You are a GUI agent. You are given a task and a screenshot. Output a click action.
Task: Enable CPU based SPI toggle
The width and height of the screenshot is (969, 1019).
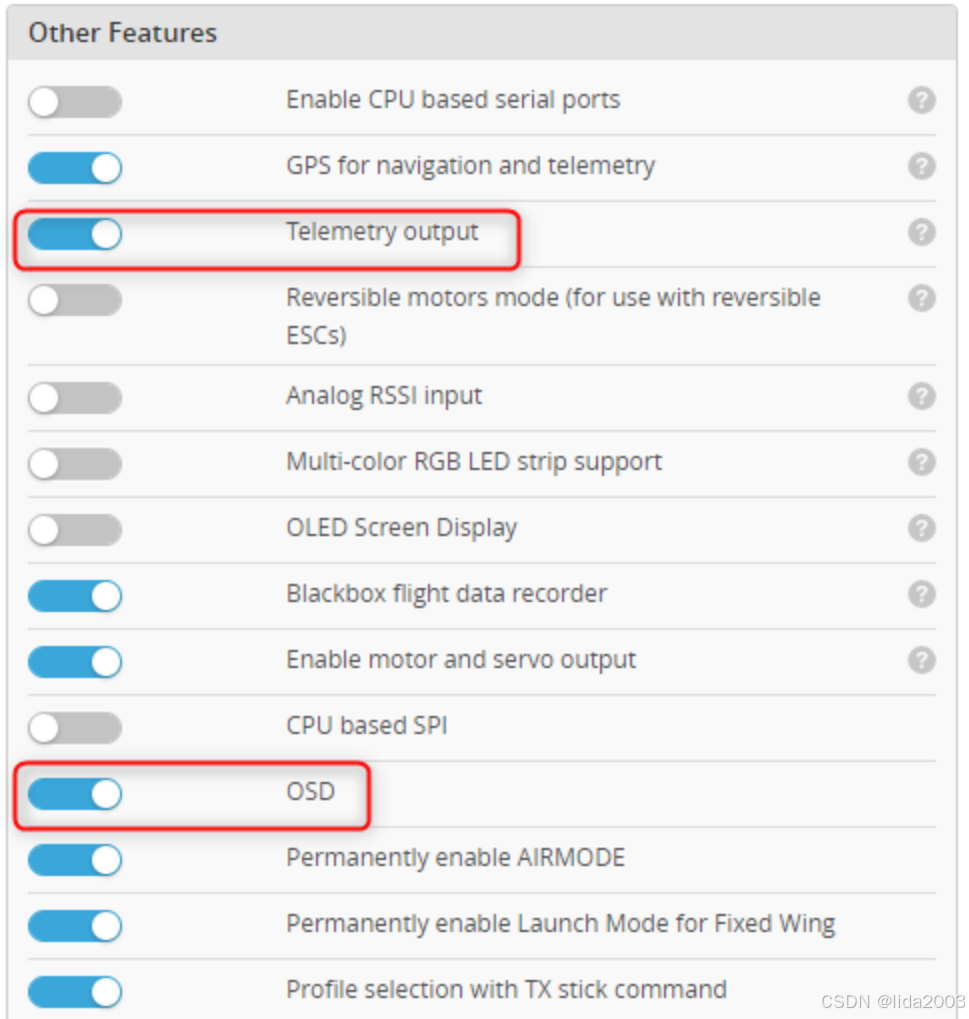point(75,728)
